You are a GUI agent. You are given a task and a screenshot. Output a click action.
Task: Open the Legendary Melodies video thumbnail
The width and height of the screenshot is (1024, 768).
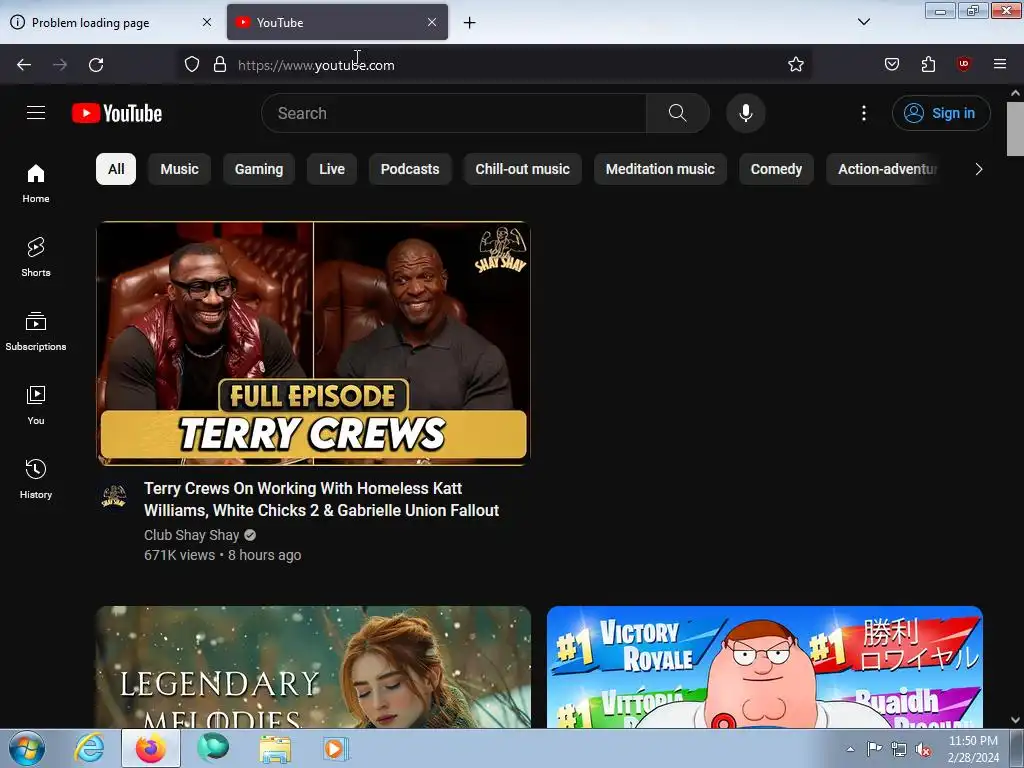tap(313, 667)
